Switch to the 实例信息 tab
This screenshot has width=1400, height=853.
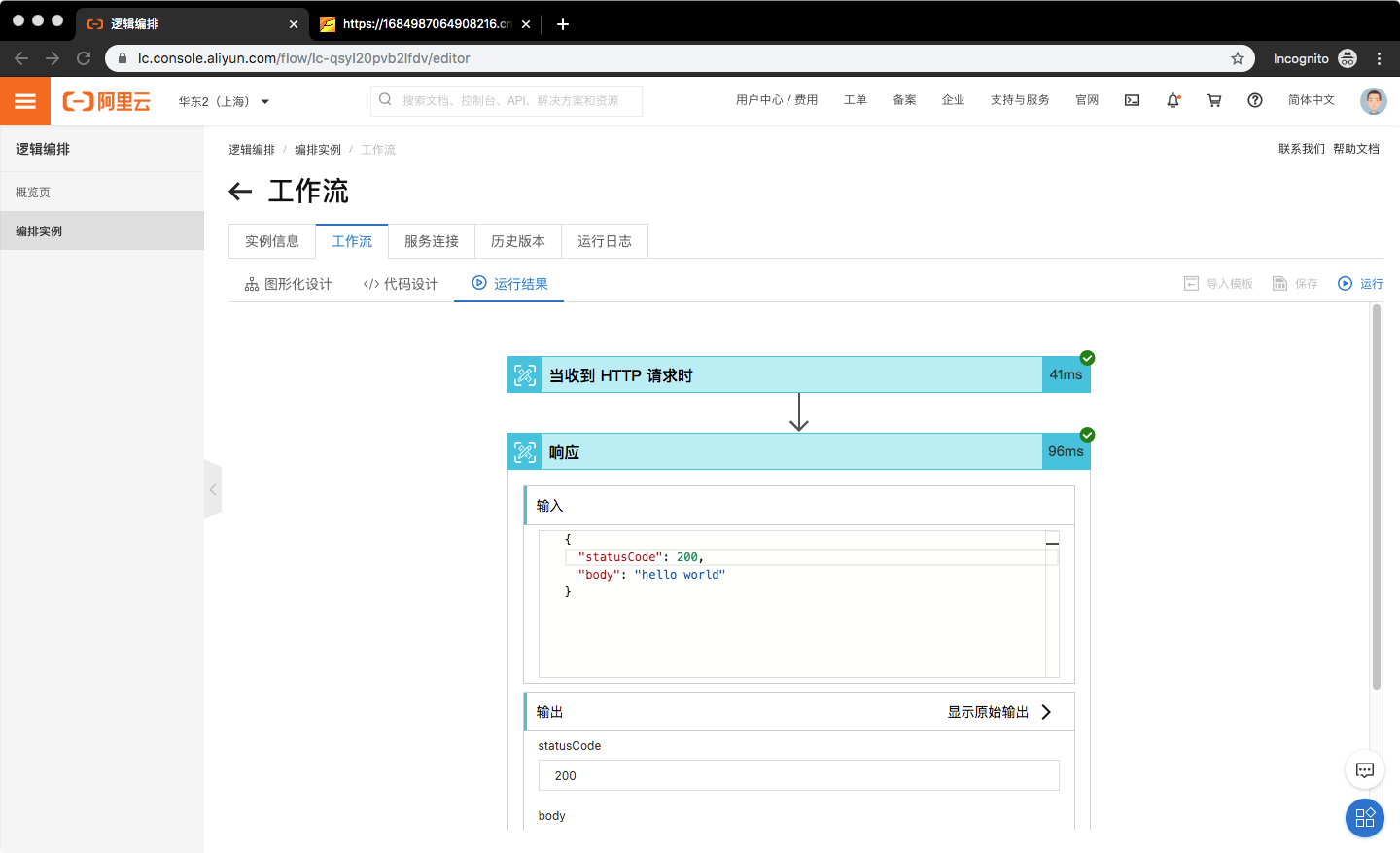(x=272, y=241)
